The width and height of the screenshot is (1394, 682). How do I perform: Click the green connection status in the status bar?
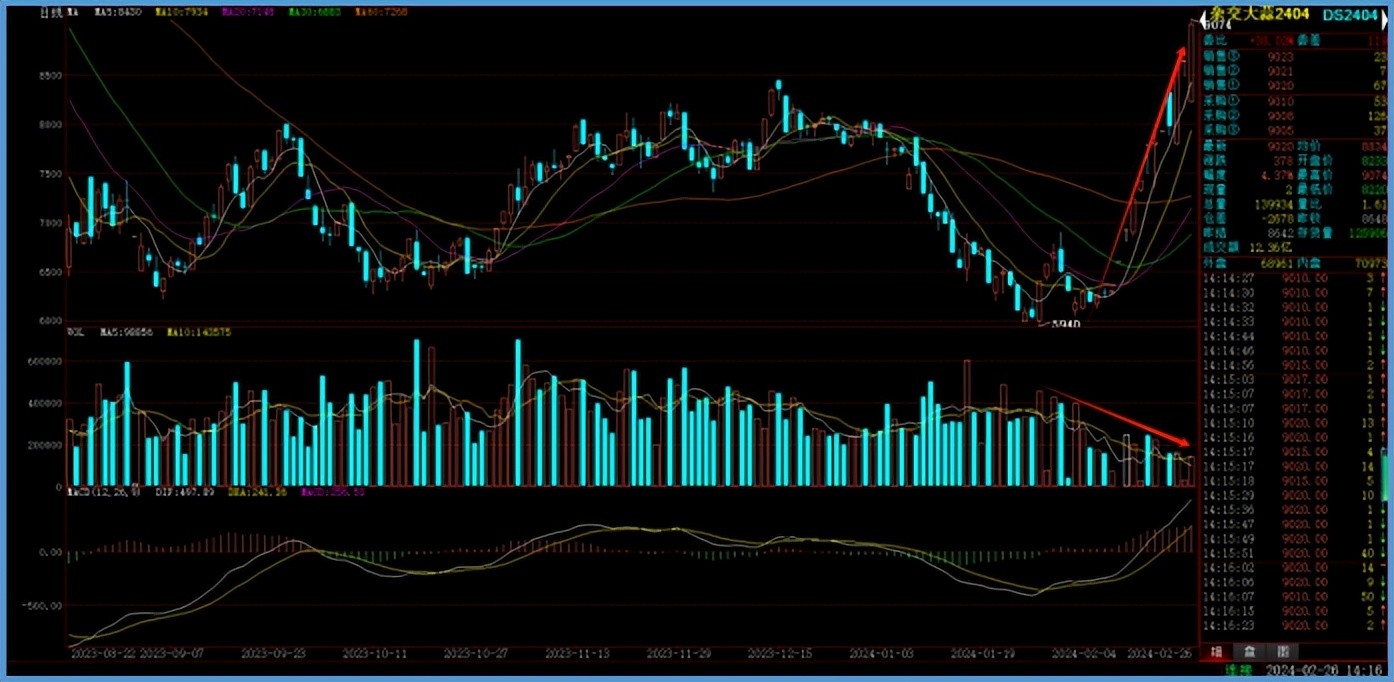click(x=1240, y=669)
